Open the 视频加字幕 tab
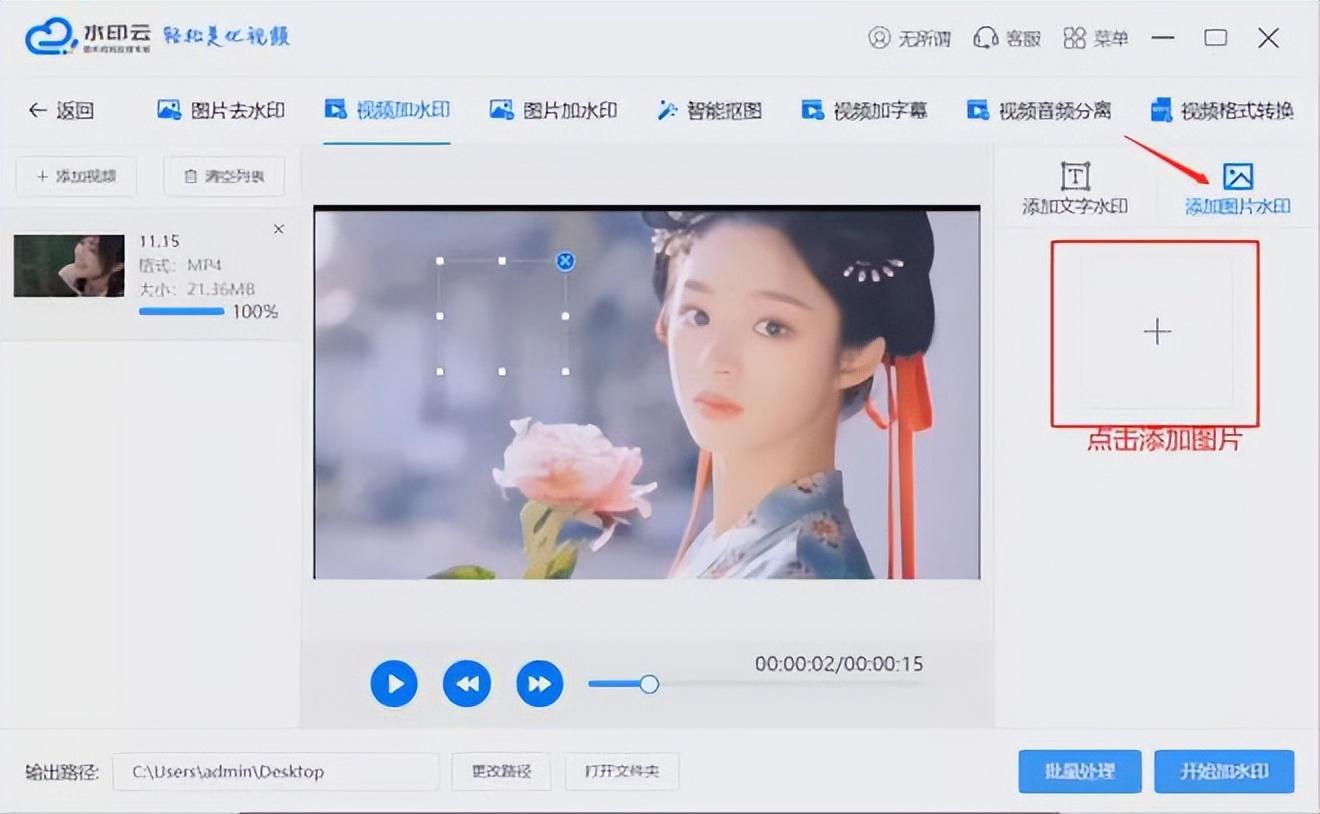The height and width of the screenshot is (814, 1320). (864, 110)
